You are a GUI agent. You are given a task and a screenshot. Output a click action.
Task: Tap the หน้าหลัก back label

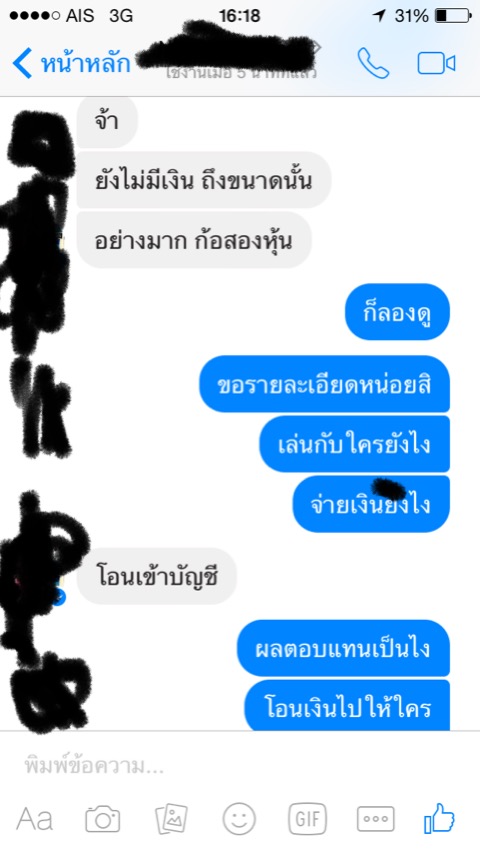(85, 63)
